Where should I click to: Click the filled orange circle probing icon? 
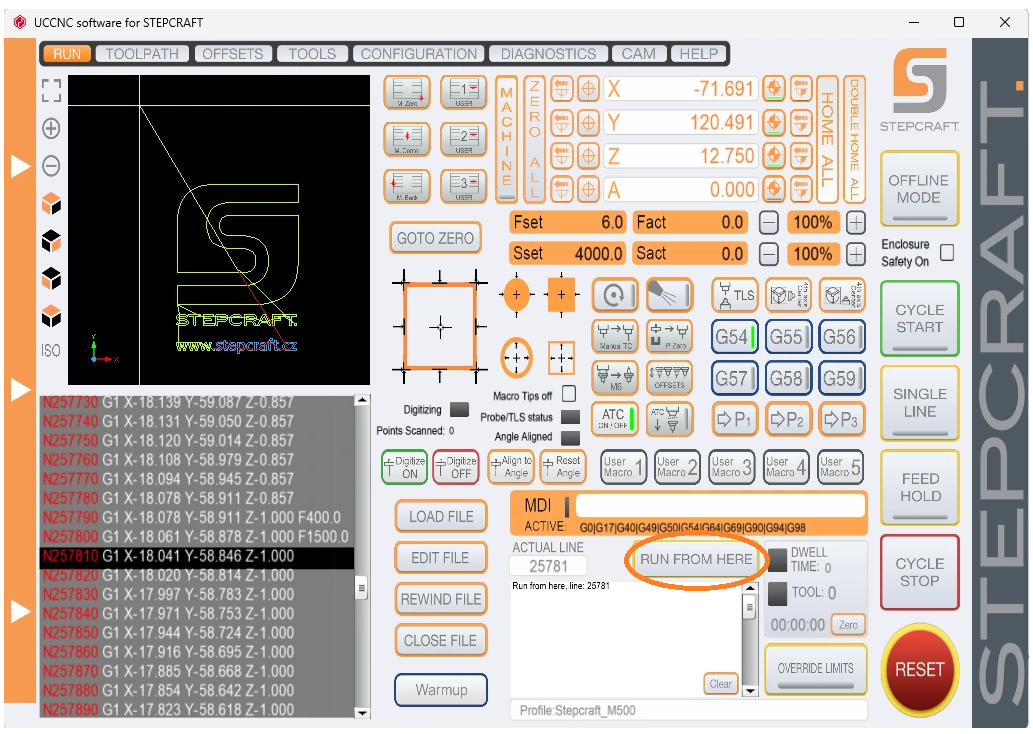pos(516,295)
